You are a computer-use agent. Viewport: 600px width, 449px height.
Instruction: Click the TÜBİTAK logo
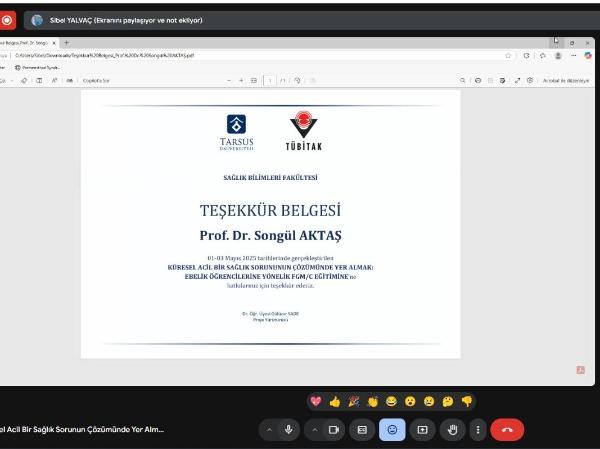303,131
